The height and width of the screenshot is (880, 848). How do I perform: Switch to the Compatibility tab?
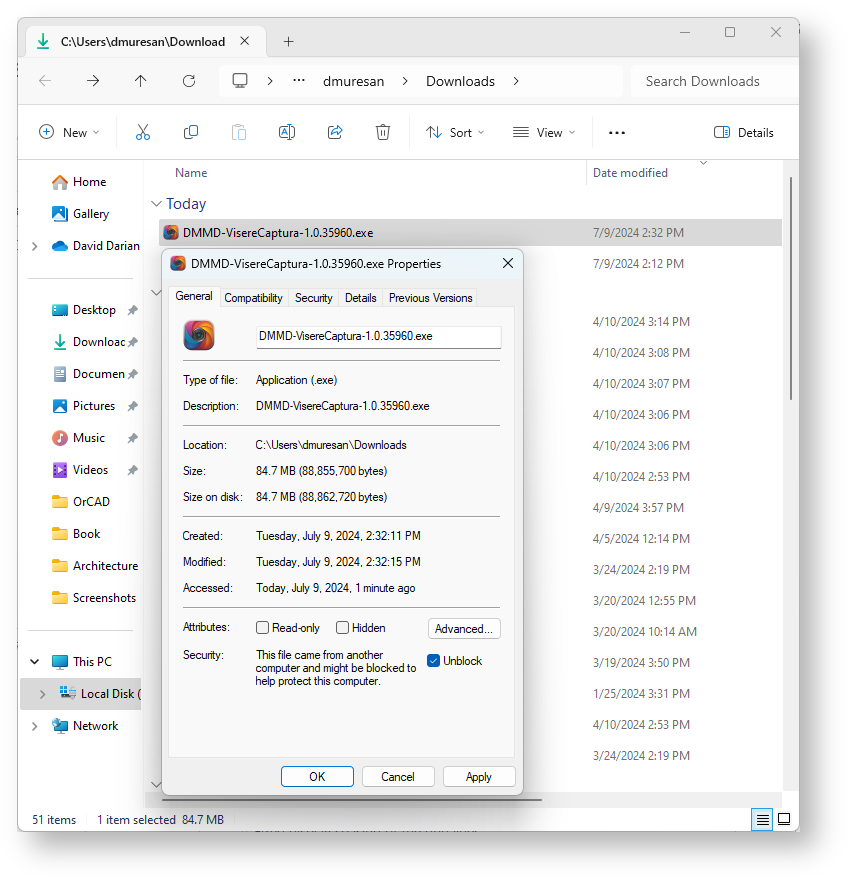point(253,298)
